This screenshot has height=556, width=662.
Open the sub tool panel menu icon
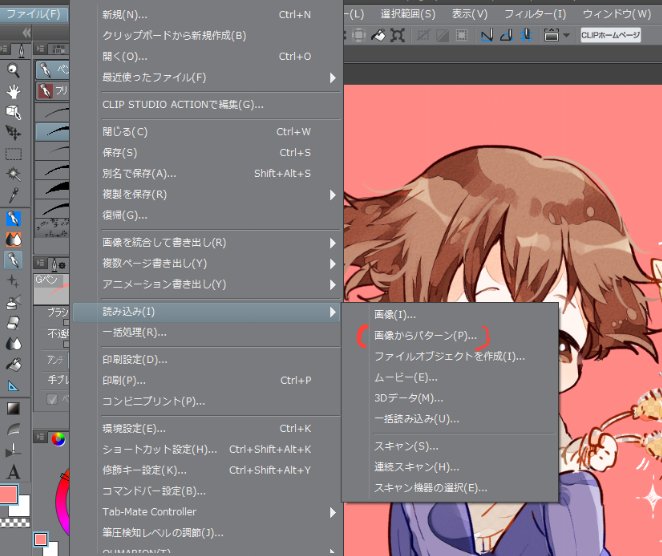tap(41, 49)
